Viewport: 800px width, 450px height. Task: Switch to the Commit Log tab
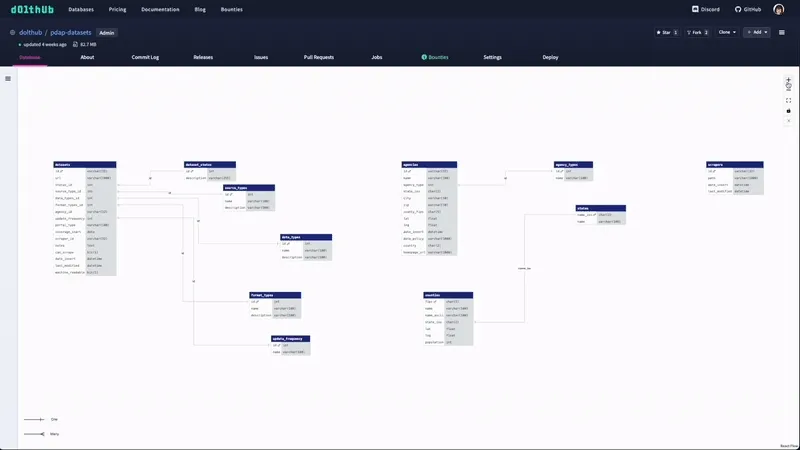pyautogui.click(x=145, y=58)
